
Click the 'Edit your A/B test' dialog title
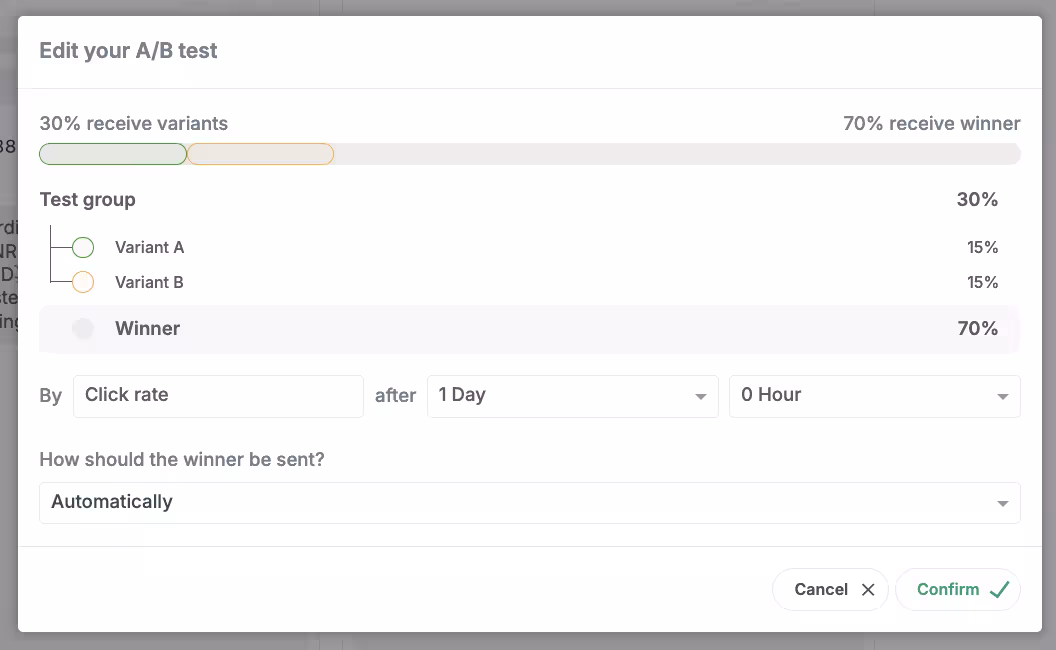128,50
